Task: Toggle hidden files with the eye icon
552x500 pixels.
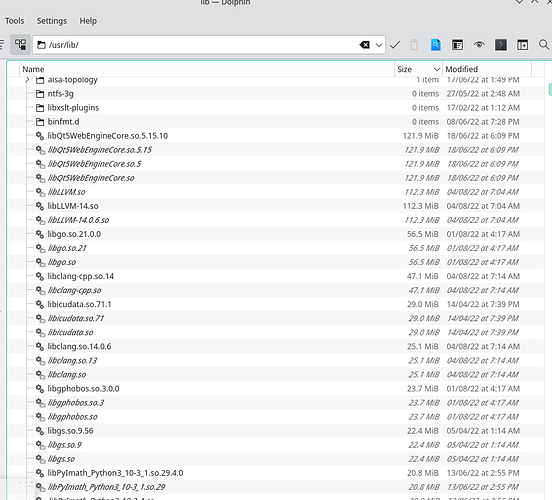Action: (x=479, y=45)
